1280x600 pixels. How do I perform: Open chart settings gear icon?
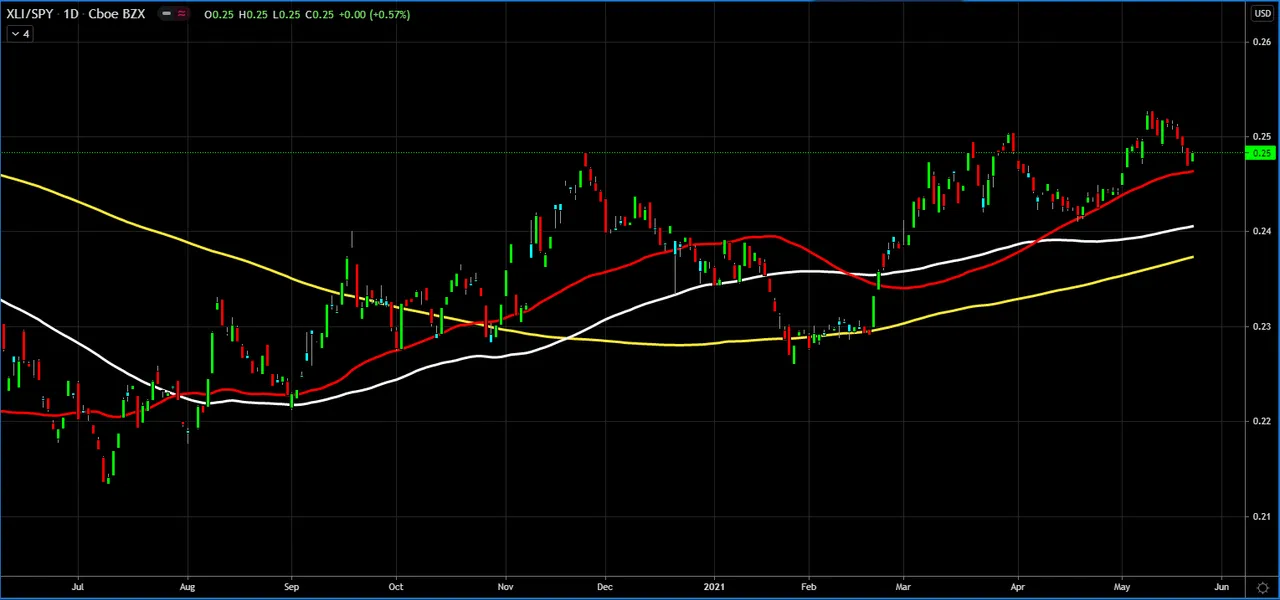tap(1262, 588)
